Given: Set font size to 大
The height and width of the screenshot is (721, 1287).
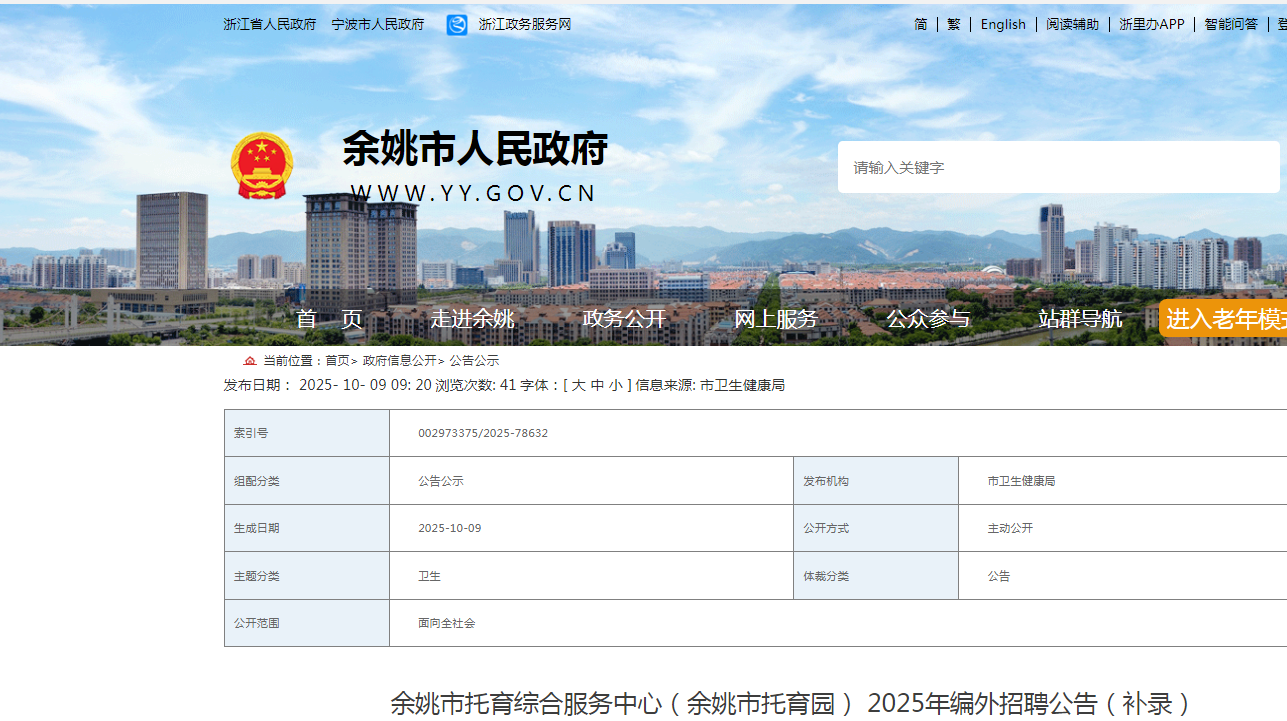Looking at the screenshot, I should click(x=578, y=386).
